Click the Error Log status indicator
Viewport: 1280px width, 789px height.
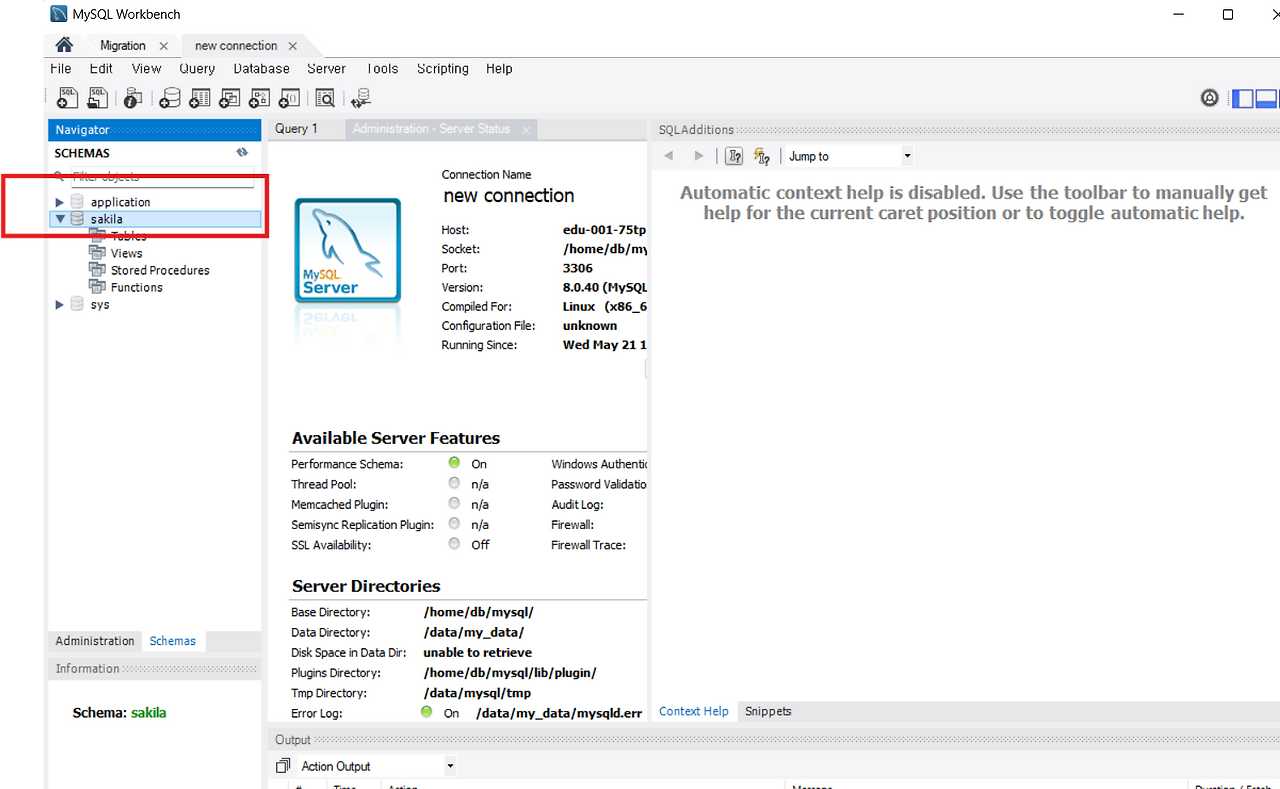click(x=426, y=712)
